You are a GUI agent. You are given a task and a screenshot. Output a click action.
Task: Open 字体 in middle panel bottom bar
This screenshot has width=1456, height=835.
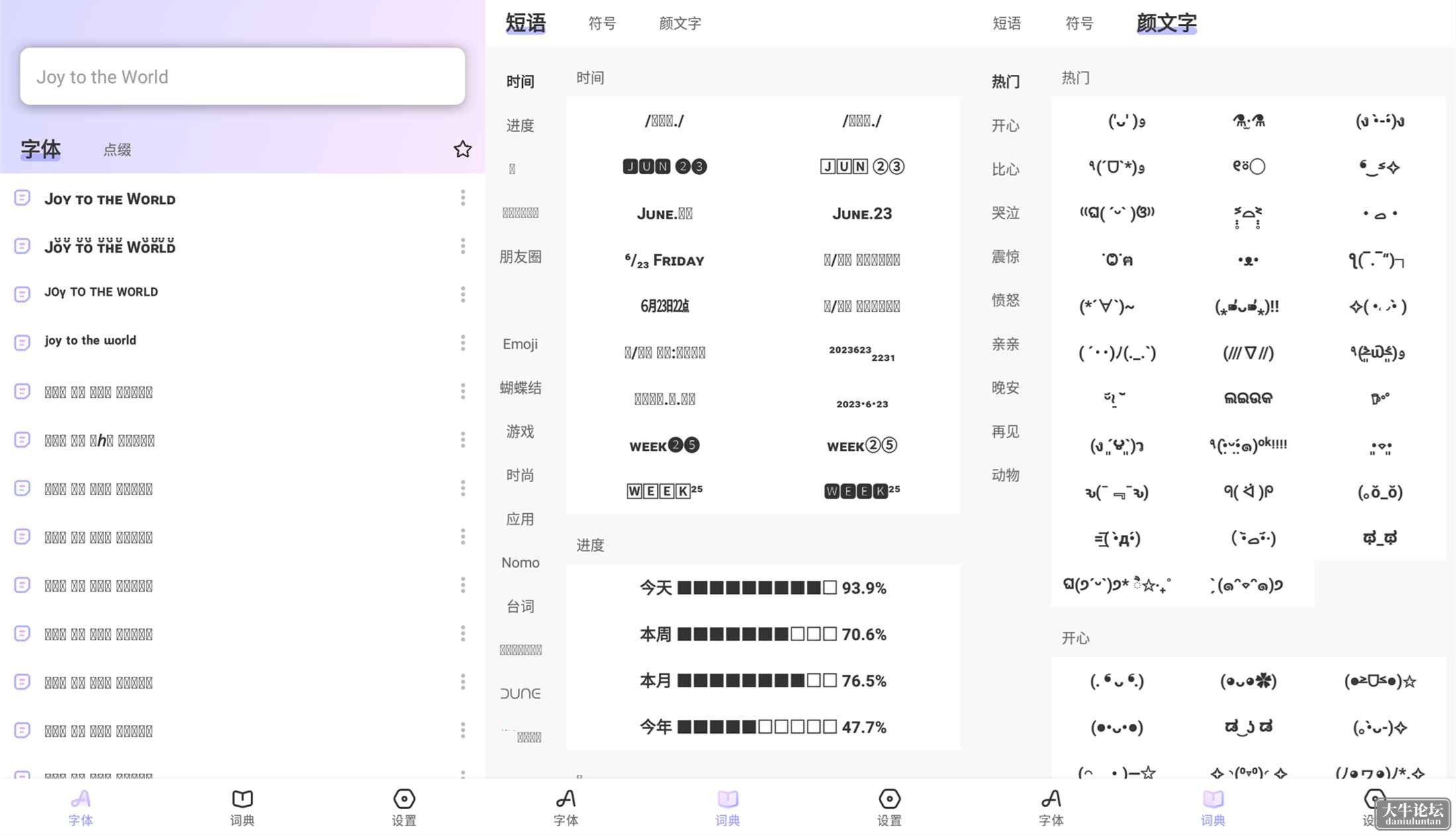[x=566, y=807]
